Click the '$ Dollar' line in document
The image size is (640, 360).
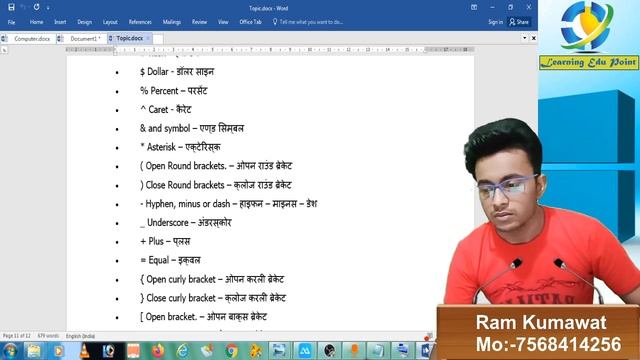176,72
